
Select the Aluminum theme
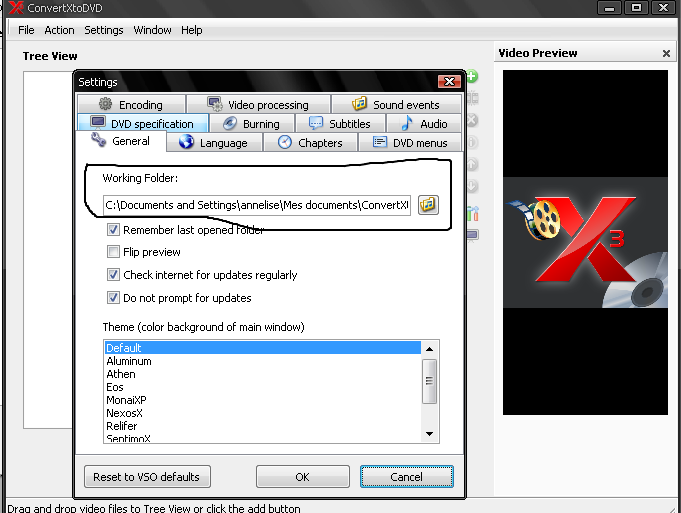pos(263,361)
